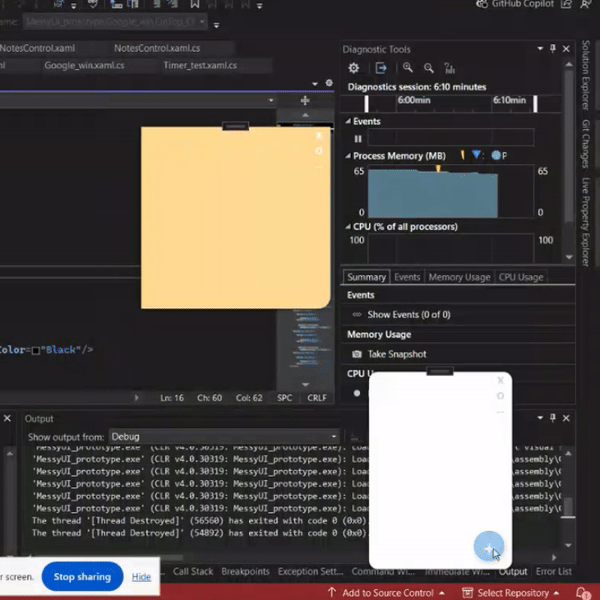Click Select Repository in status bar
600x600 pixels.
coord(510,593)
